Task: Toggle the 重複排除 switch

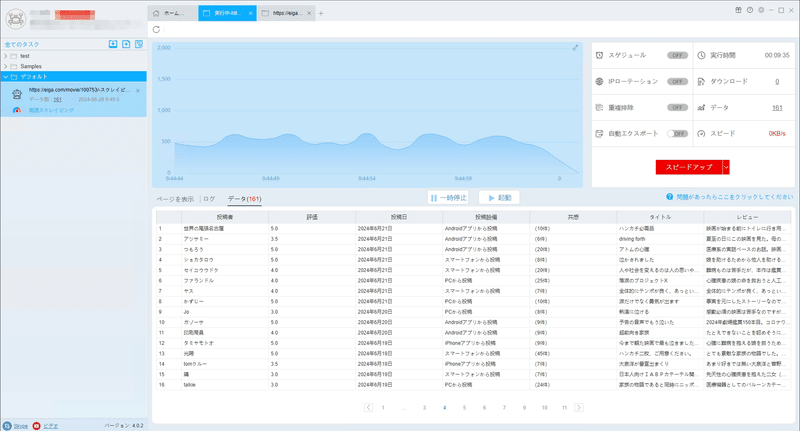Action: [x=677, y=108]
